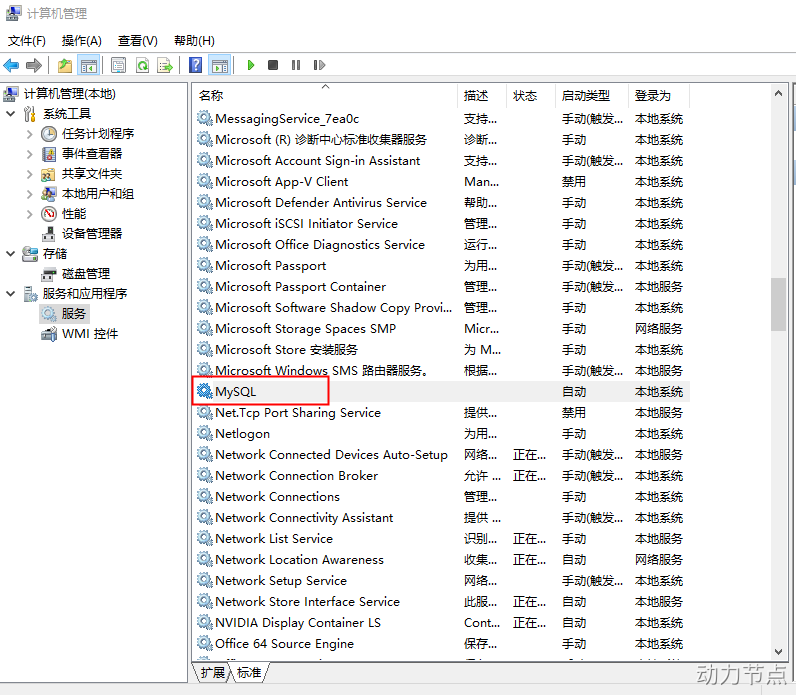
Task: Open 性能 in the tree
Action: [x=74, y=214]
